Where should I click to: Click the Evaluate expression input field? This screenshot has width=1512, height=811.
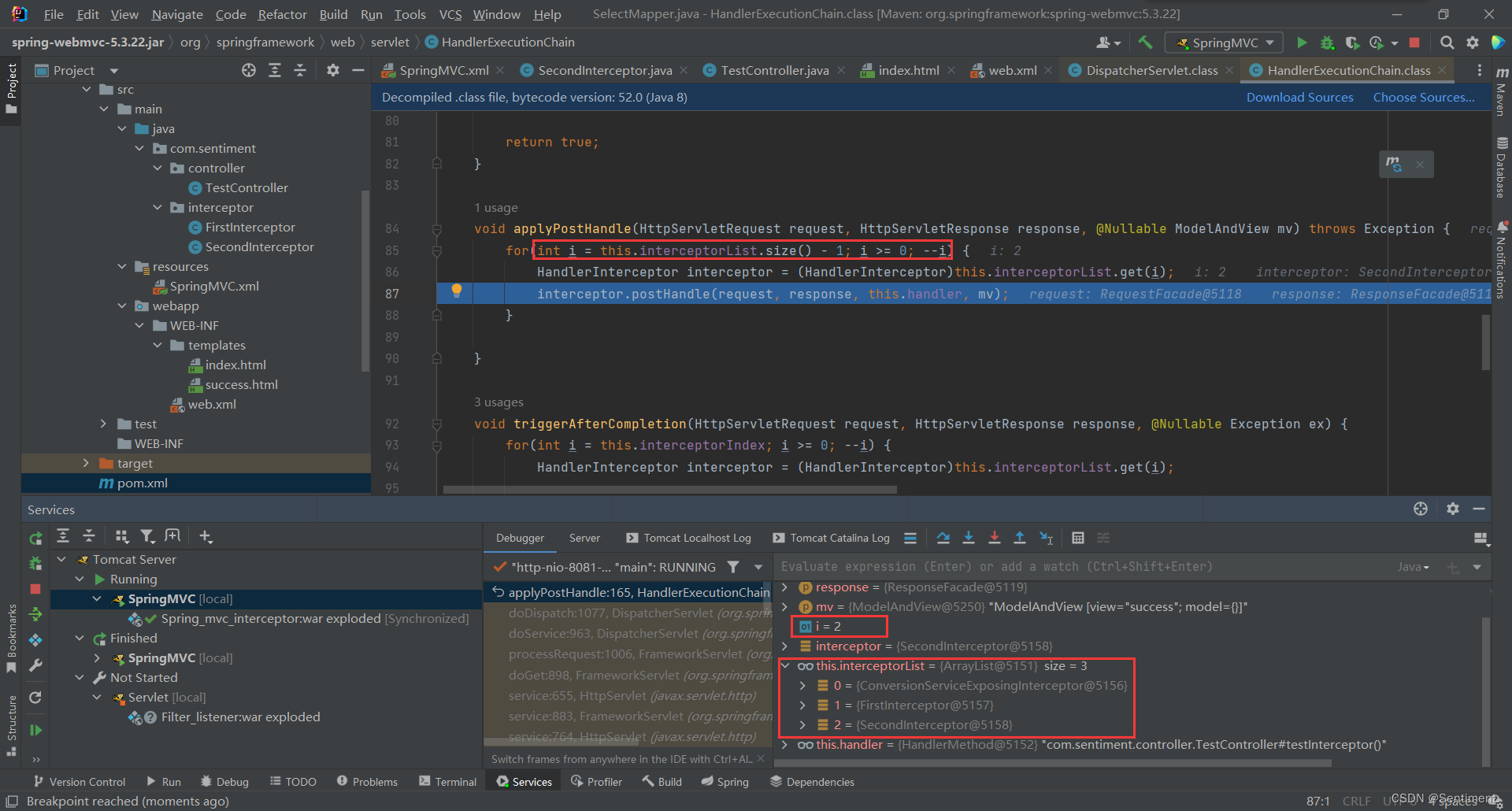click(x=1083, y=567)
